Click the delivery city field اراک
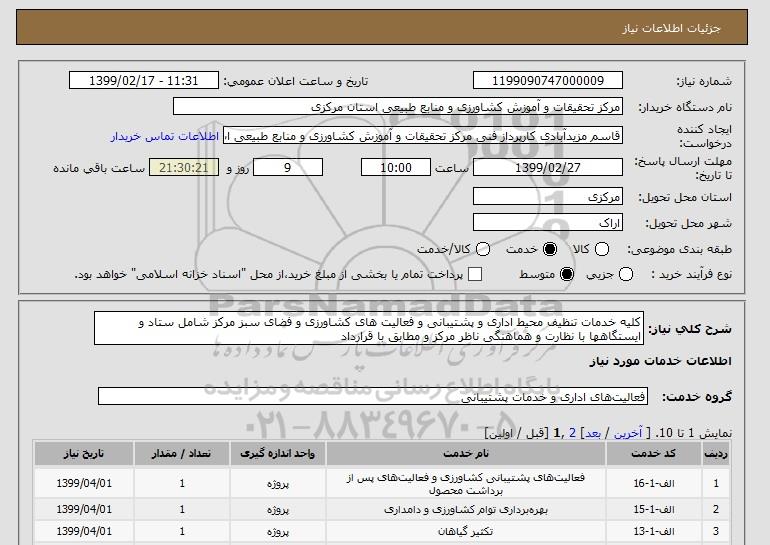This screenshot has height=545, width=770. coord(548,222)
